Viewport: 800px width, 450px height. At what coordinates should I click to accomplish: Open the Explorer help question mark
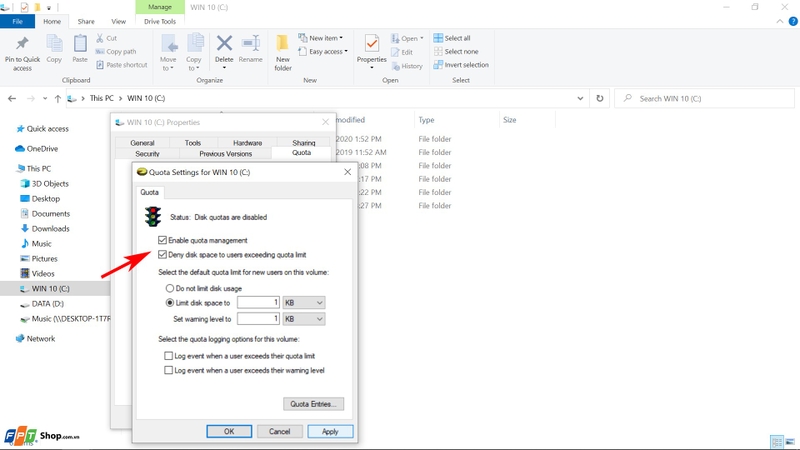coord(793,21)
